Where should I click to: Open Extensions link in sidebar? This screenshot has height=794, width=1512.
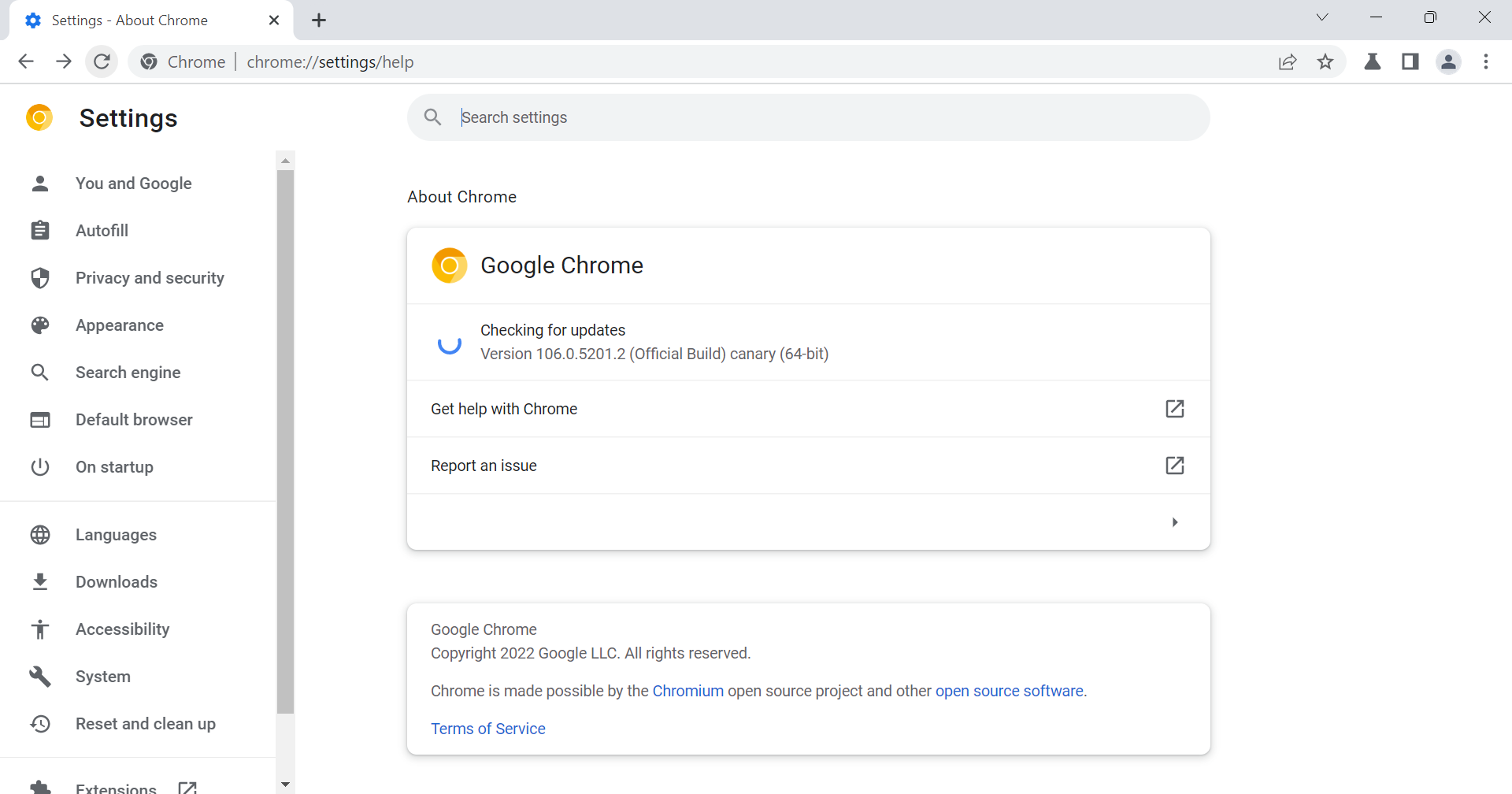tap(116, 788)
